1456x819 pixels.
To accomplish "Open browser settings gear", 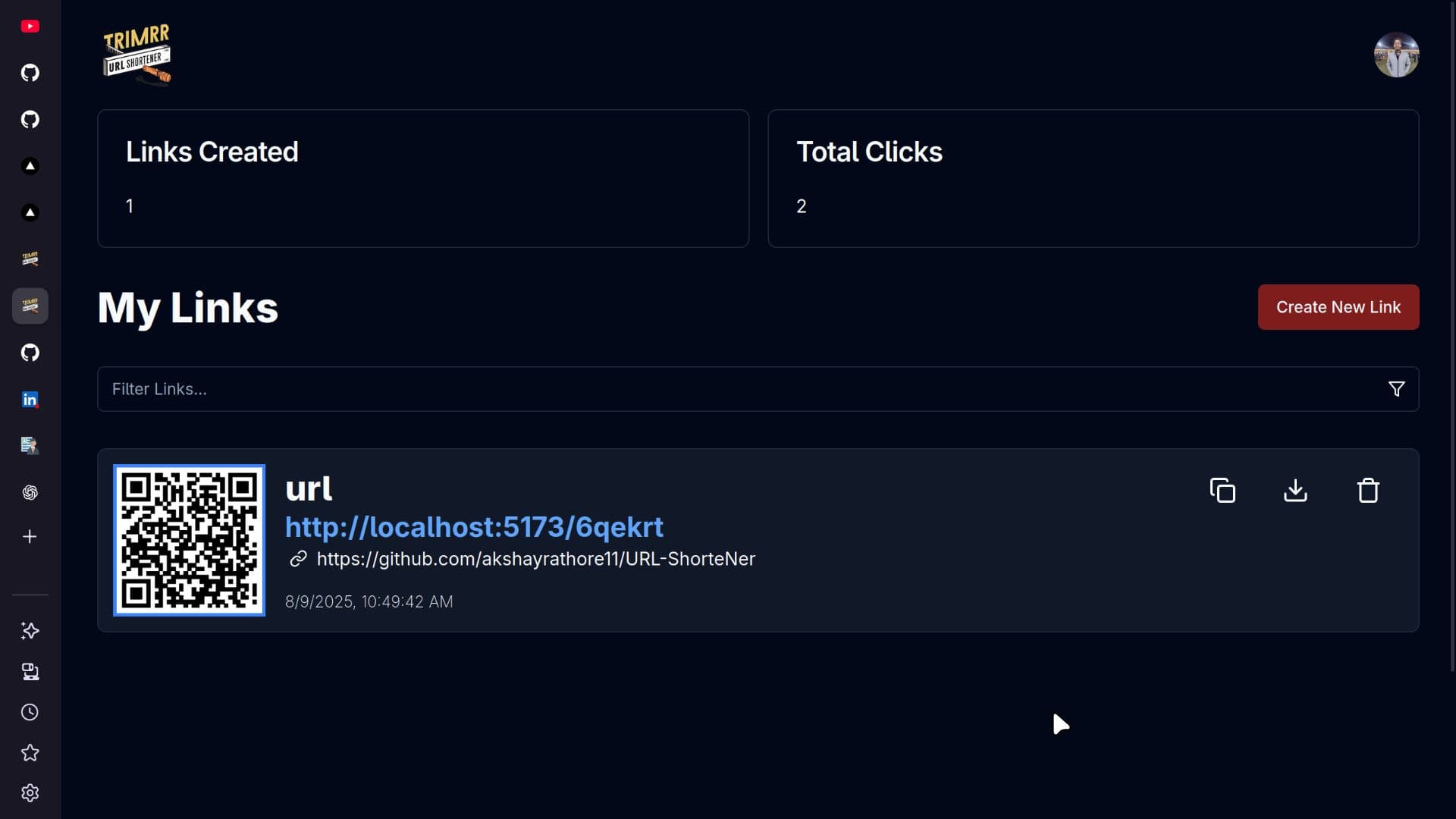I will pyautogui.click(x=30, y=793).
